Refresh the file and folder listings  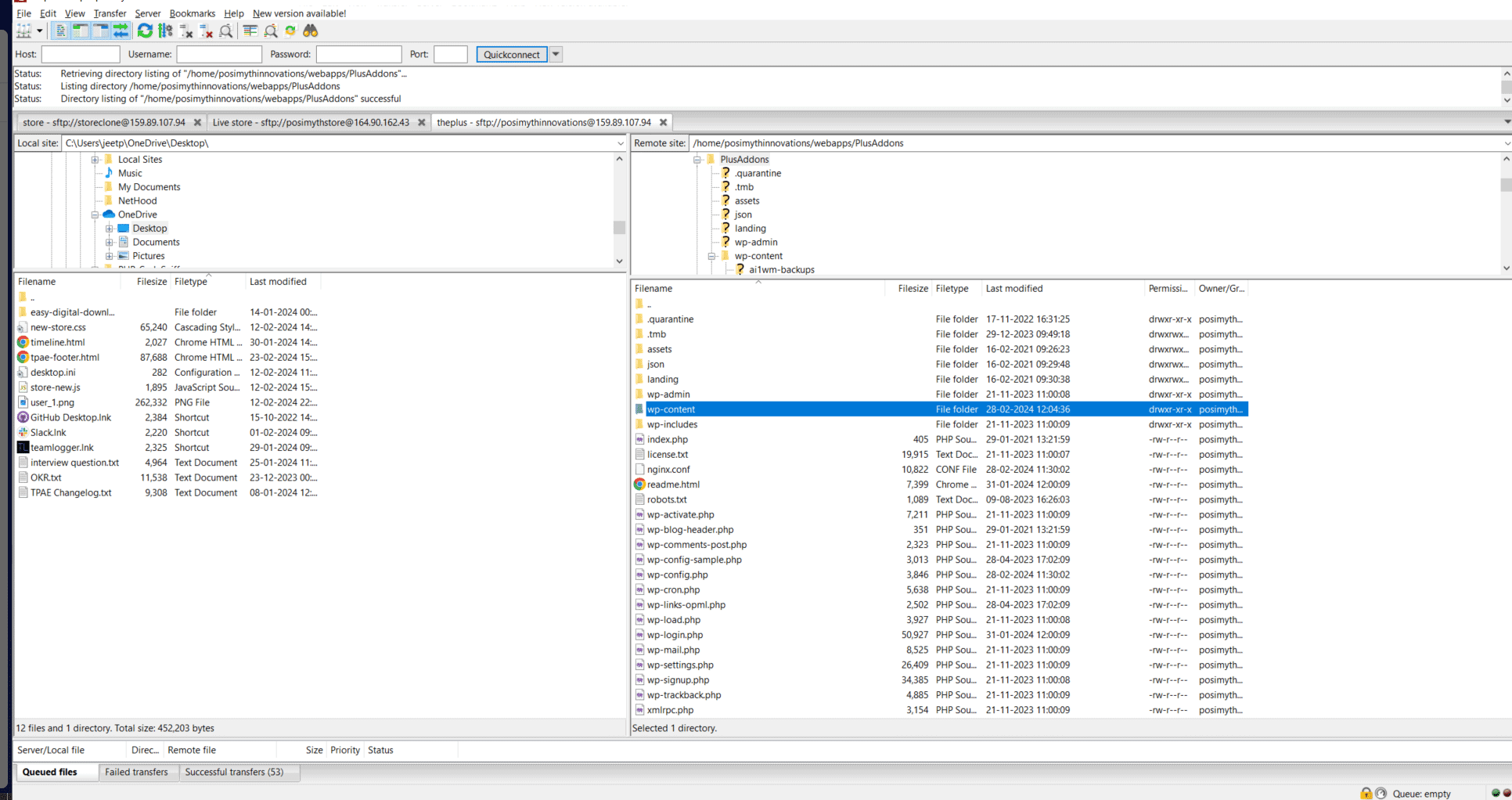pyautogui.click(x=145, y=31)
